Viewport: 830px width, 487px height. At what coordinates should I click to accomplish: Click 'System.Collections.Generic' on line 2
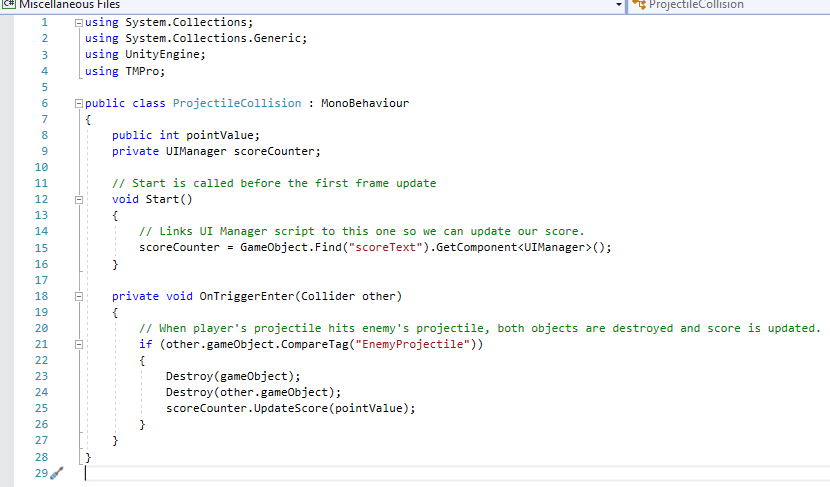pyautogui.click(x=213, y=38)
